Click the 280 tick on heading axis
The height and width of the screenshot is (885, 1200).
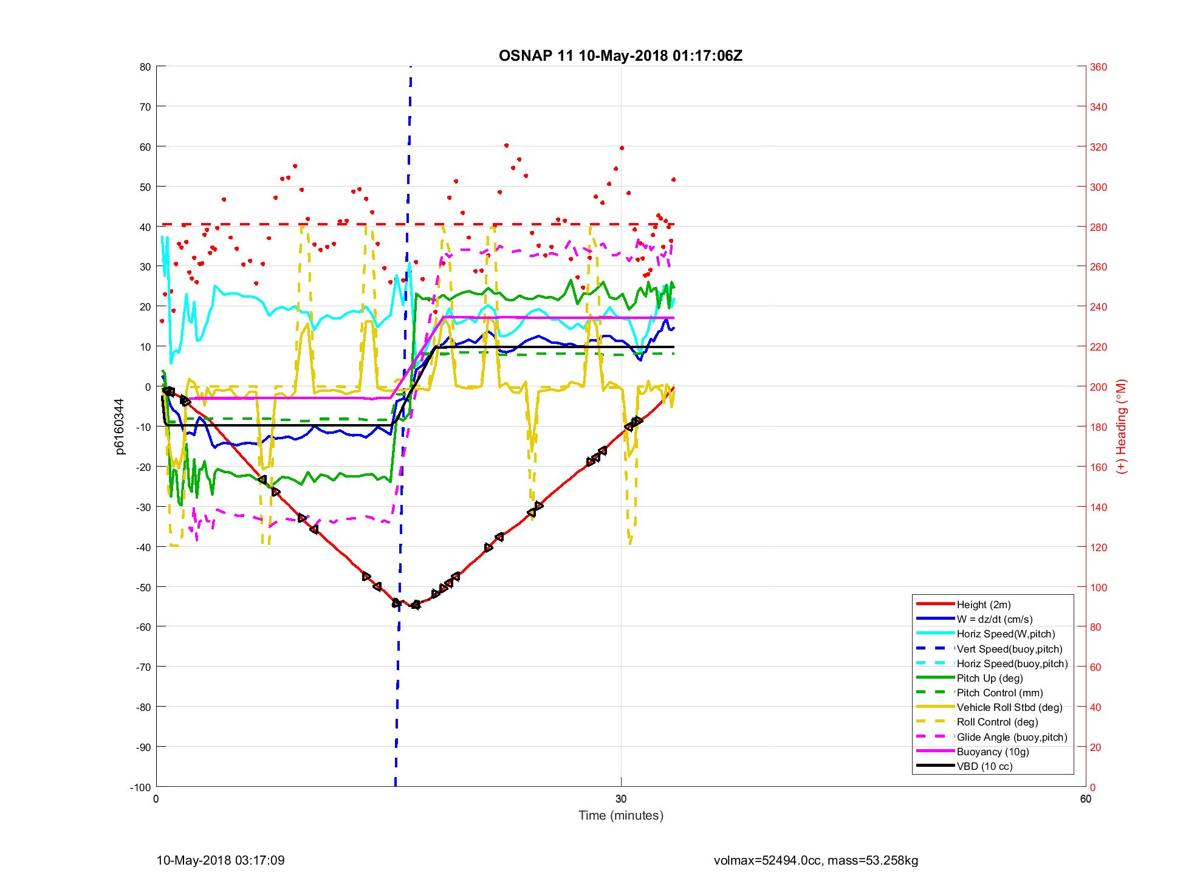1099,227
